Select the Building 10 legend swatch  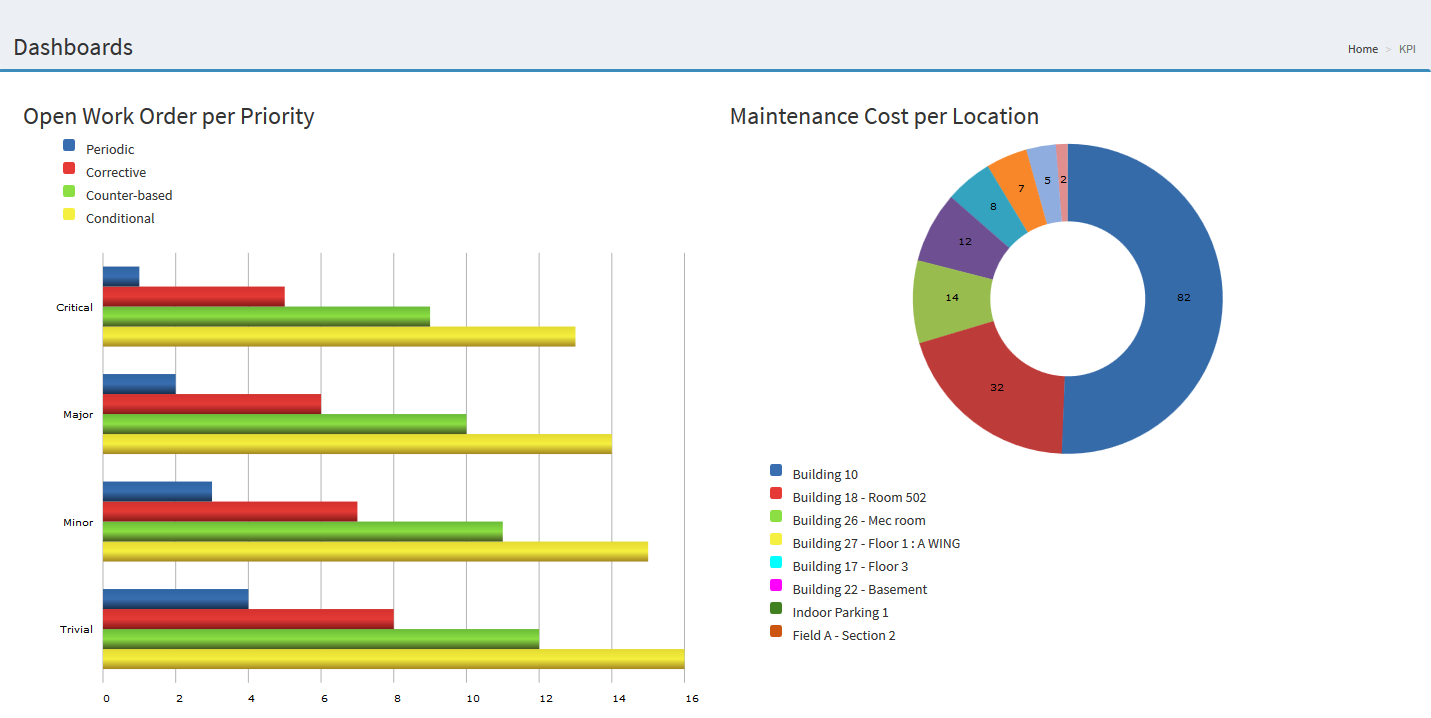pyautogui.click(x=776, y=471)
